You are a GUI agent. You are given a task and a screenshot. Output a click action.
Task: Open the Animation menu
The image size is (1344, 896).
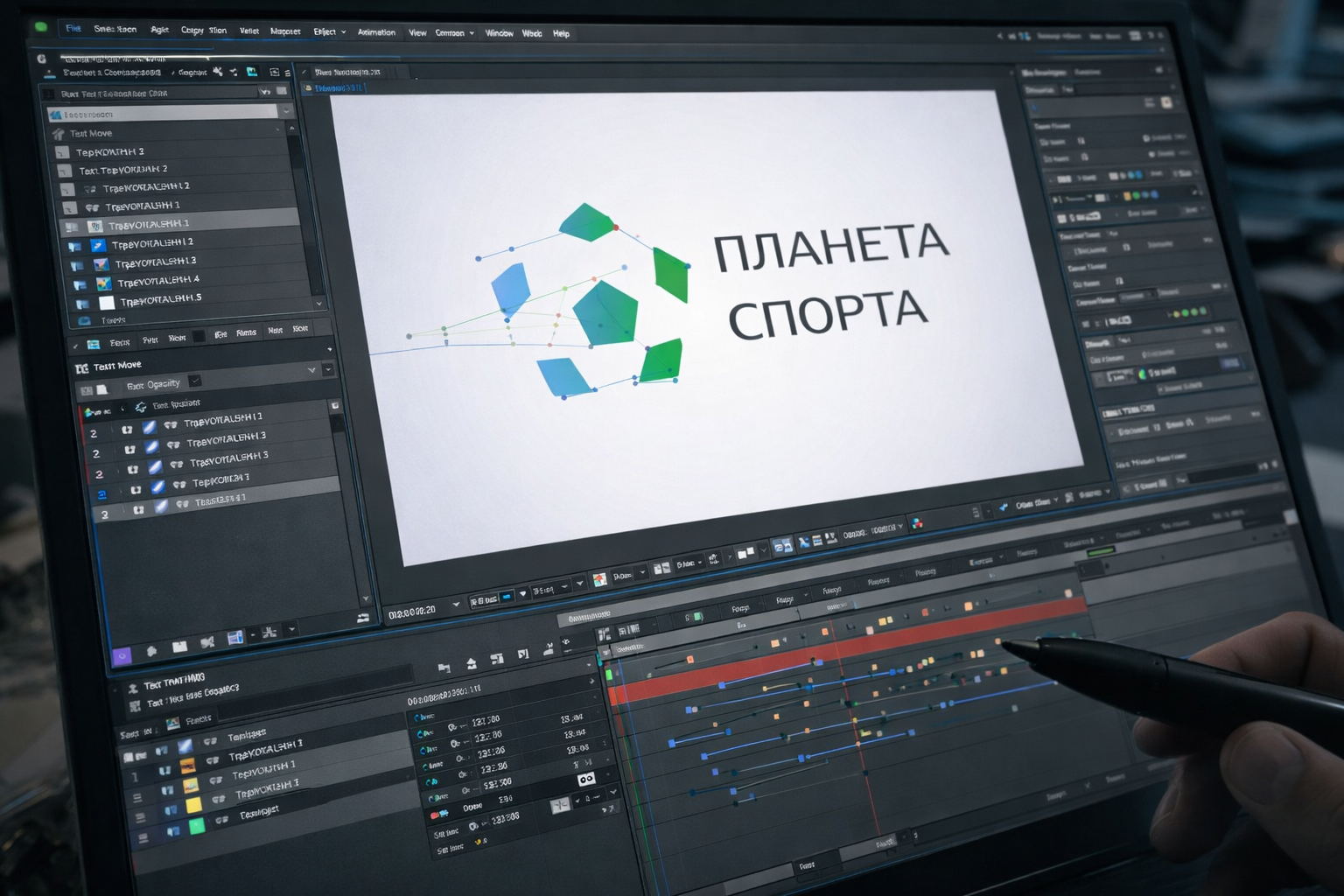(376, 32)
